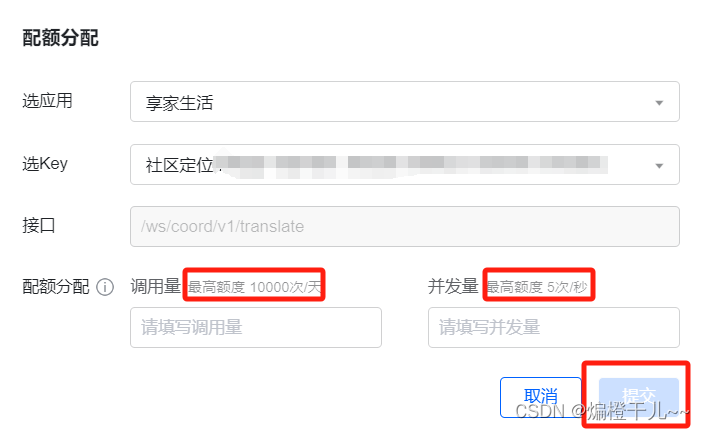705x430 pixels.
Task: Click the 最高额度 10000次/天 hint
Action: tap(254, 287)
